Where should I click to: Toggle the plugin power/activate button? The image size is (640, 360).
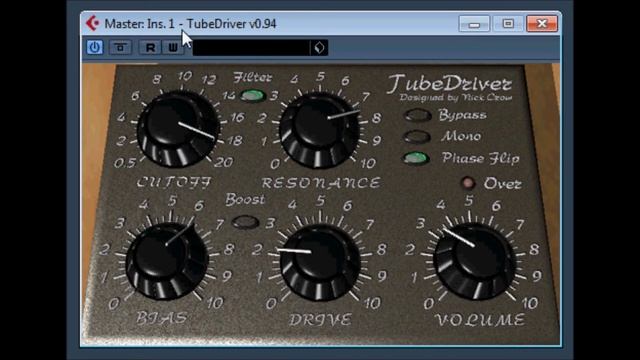pyautogui.click(x=95, y=47)
